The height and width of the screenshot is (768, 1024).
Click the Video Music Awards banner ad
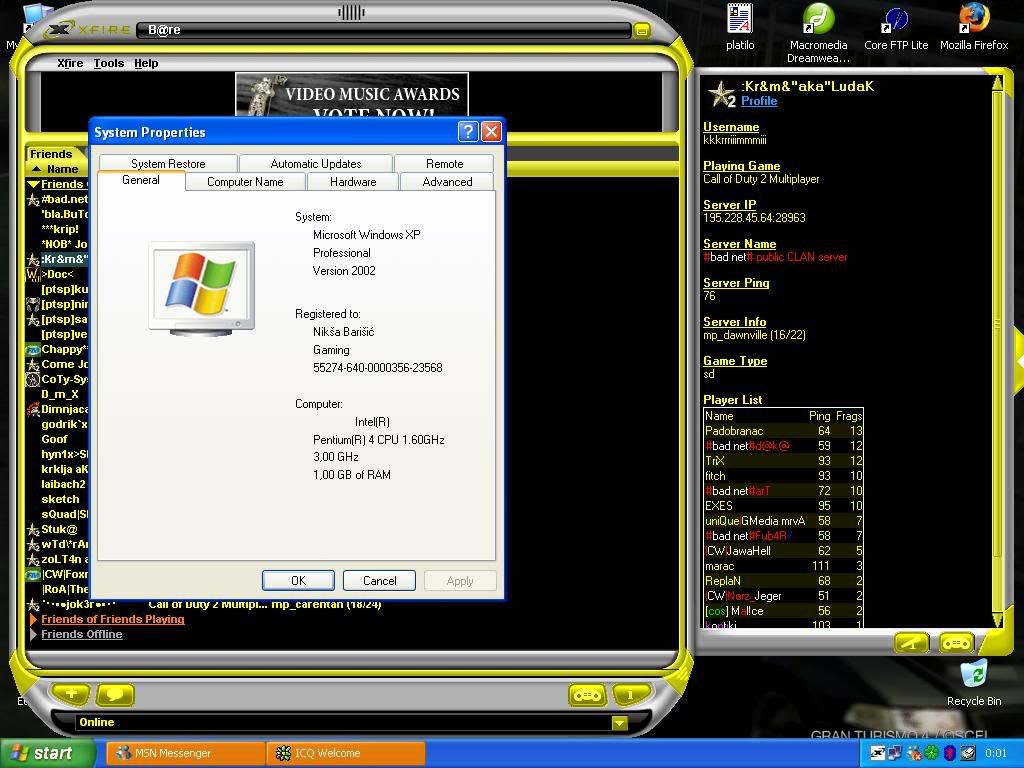click(352, 95)
